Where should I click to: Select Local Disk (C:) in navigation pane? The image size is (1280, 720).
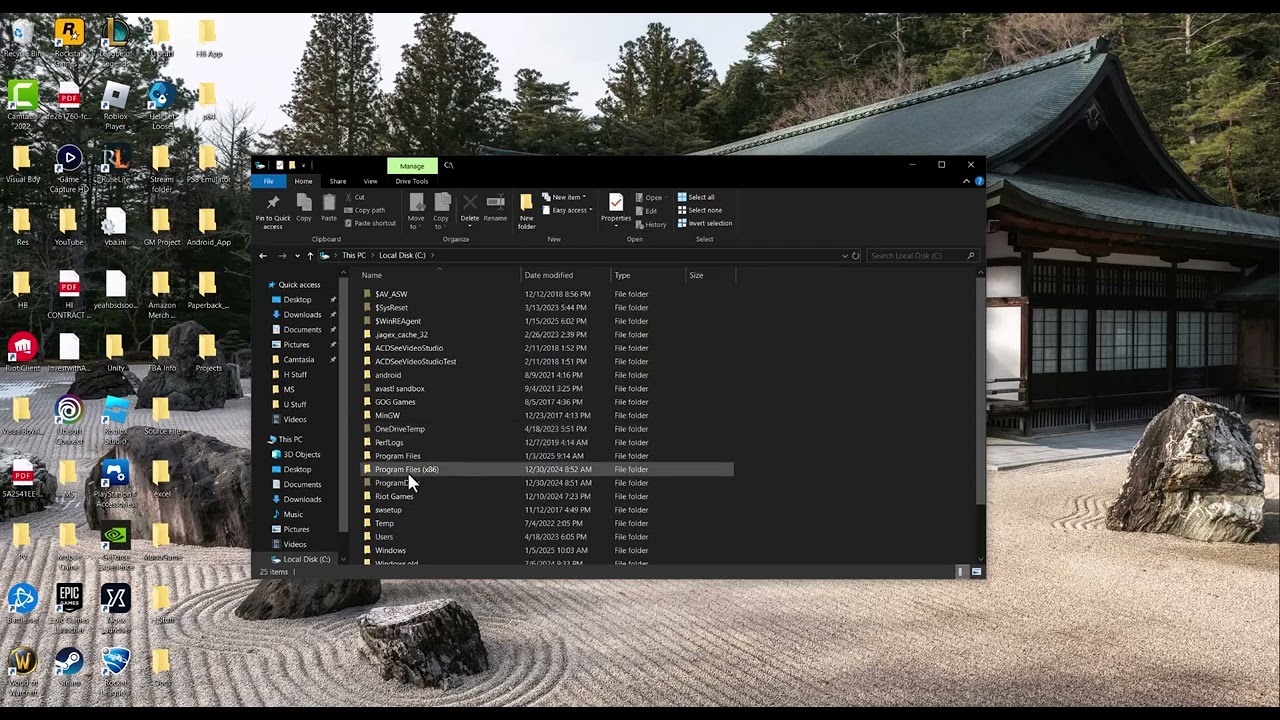coord(306,560)
